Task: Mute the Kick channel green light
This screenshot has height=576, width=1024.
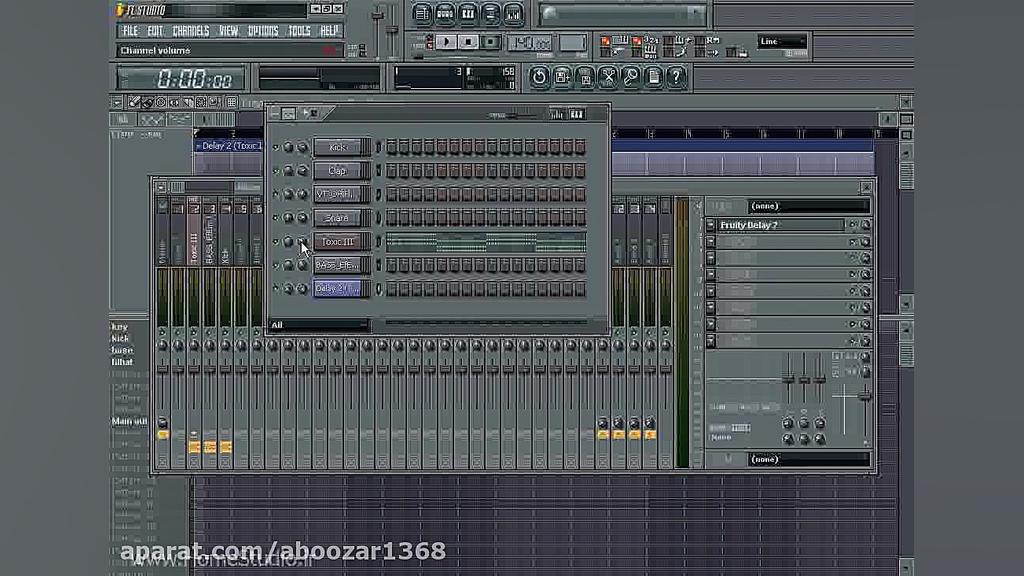Action: point(276,148)
